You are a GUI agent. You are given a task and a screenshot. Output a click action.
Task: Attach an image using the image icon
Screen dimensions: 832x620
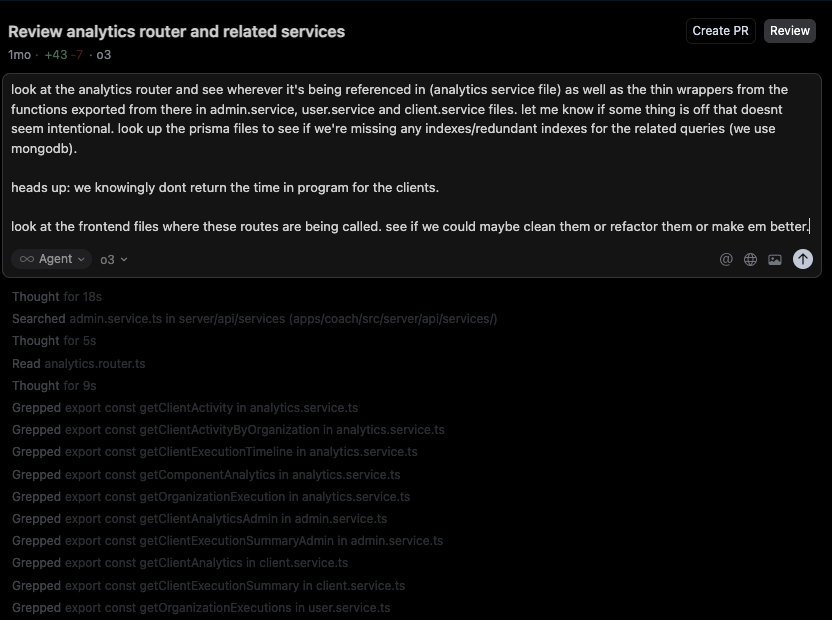pyautogui.click(x=775, y=259)
